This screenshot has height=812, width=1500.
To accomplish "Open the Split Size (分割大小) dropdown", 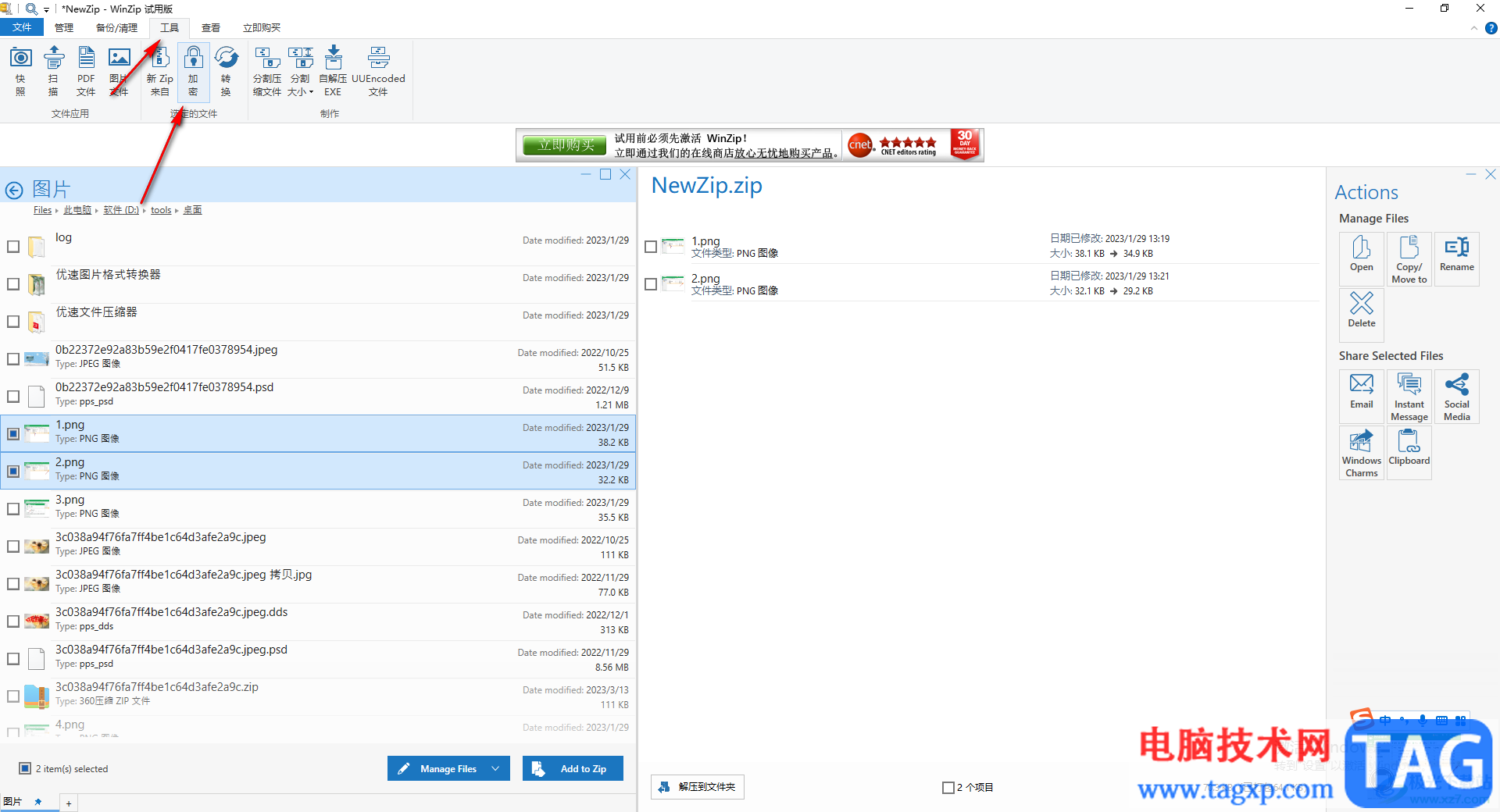I will point(300,71).
